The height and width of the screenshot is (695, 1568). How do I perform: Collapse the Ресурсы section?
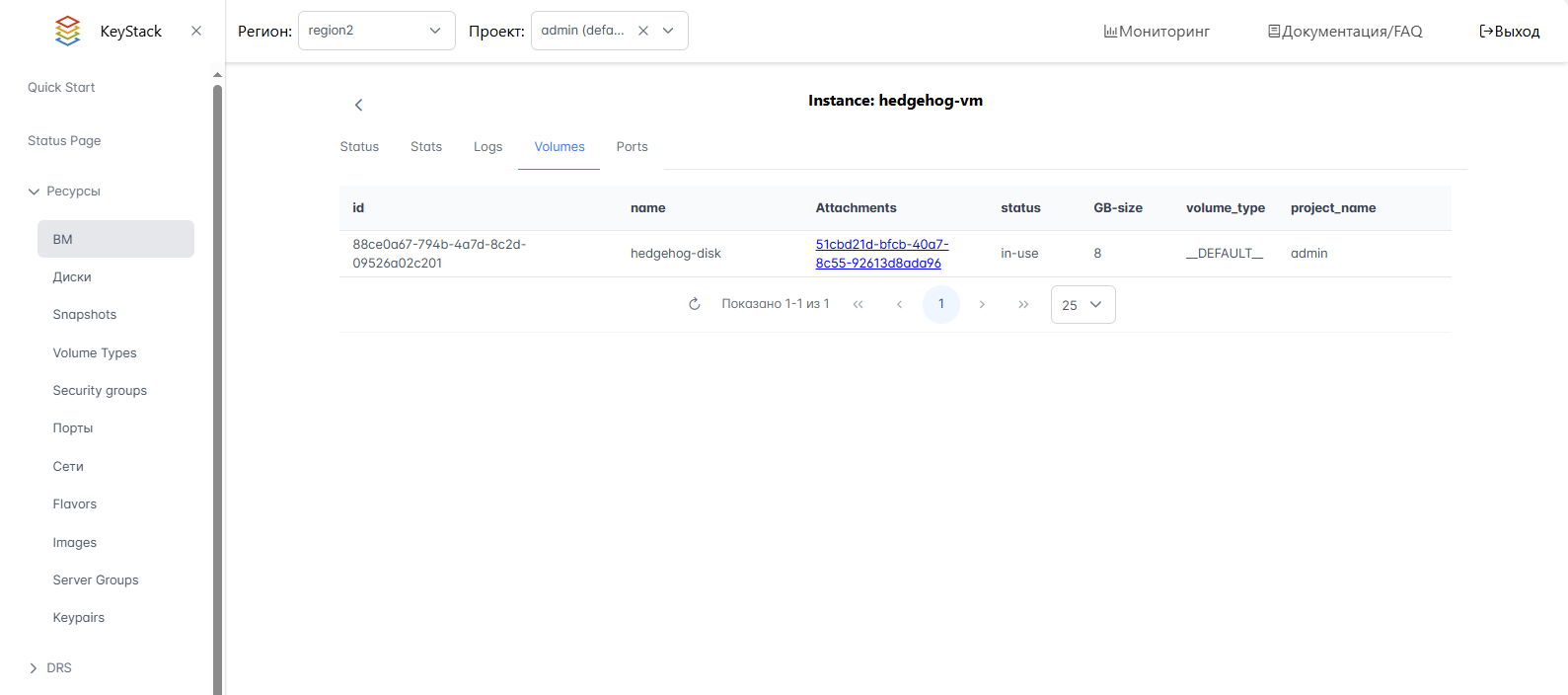[x=35, y=192]
